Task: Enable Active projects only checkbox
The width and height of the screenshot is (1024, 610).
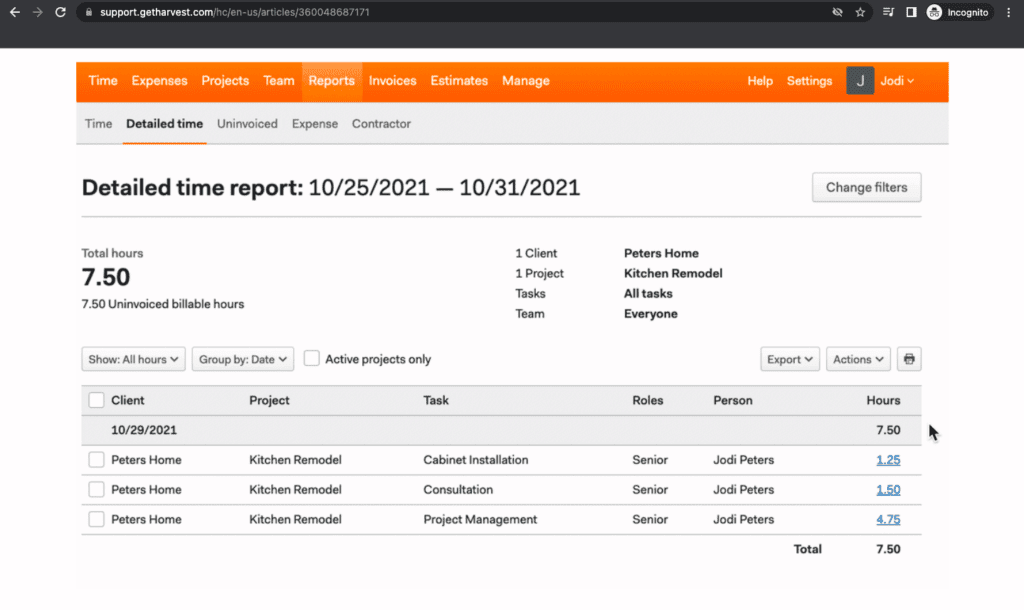Action: click(312, 359)
